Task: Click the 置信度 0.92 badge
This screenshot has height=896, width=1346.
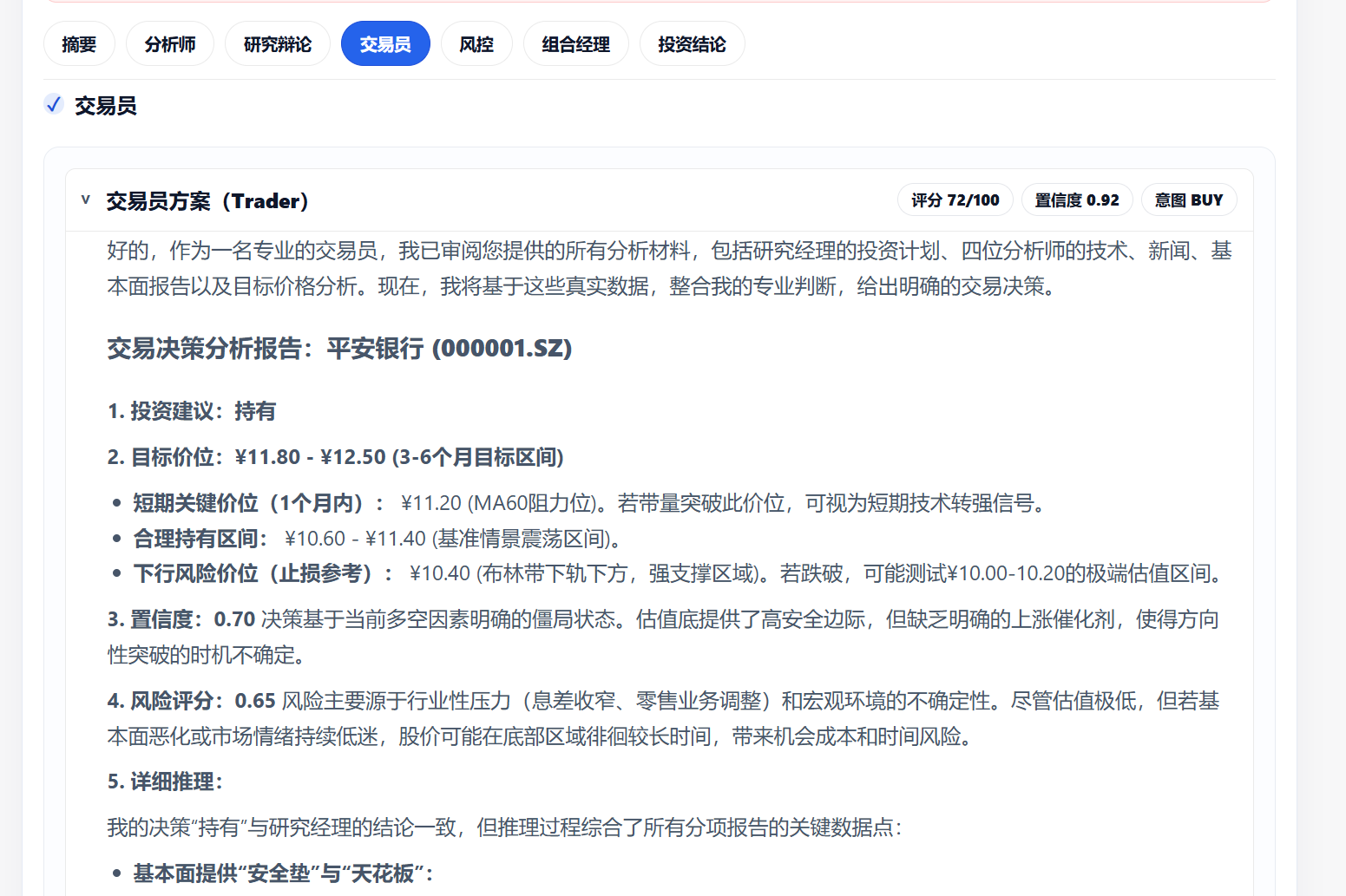Action: (1077, 200)
